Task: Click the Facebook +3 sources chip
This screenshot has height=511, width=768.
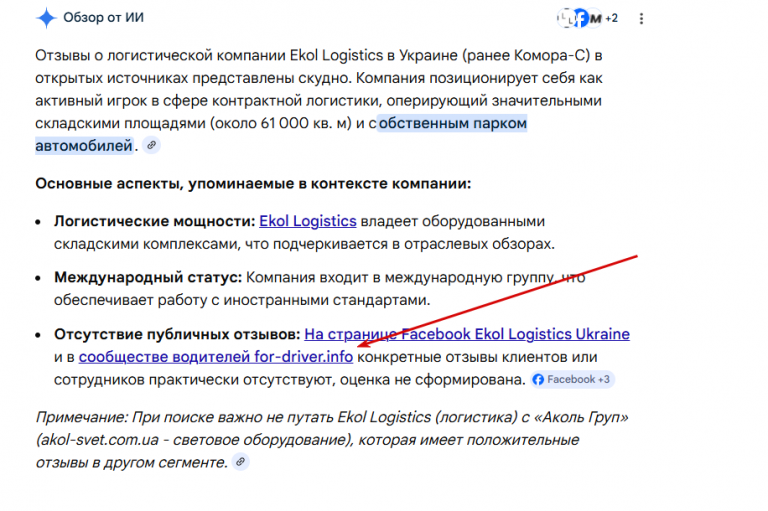Action: pos(572,380)
